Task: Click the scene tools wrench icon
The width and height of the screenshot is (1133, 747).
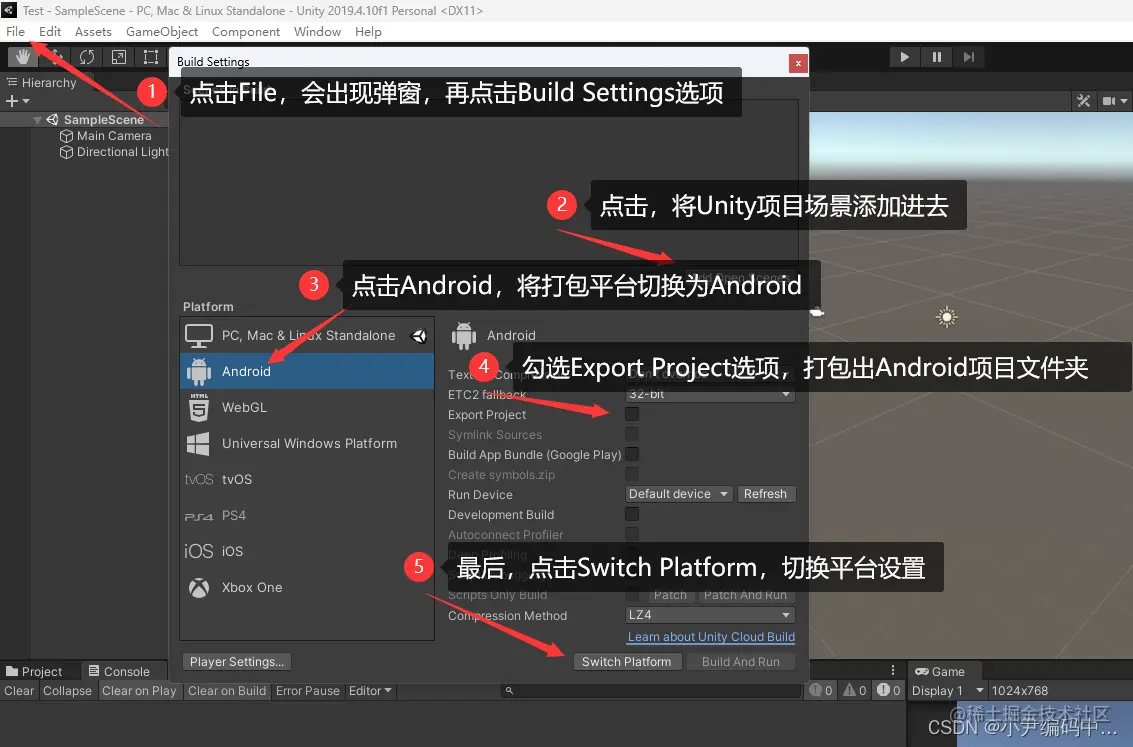Action: (x=1083, y=101)
